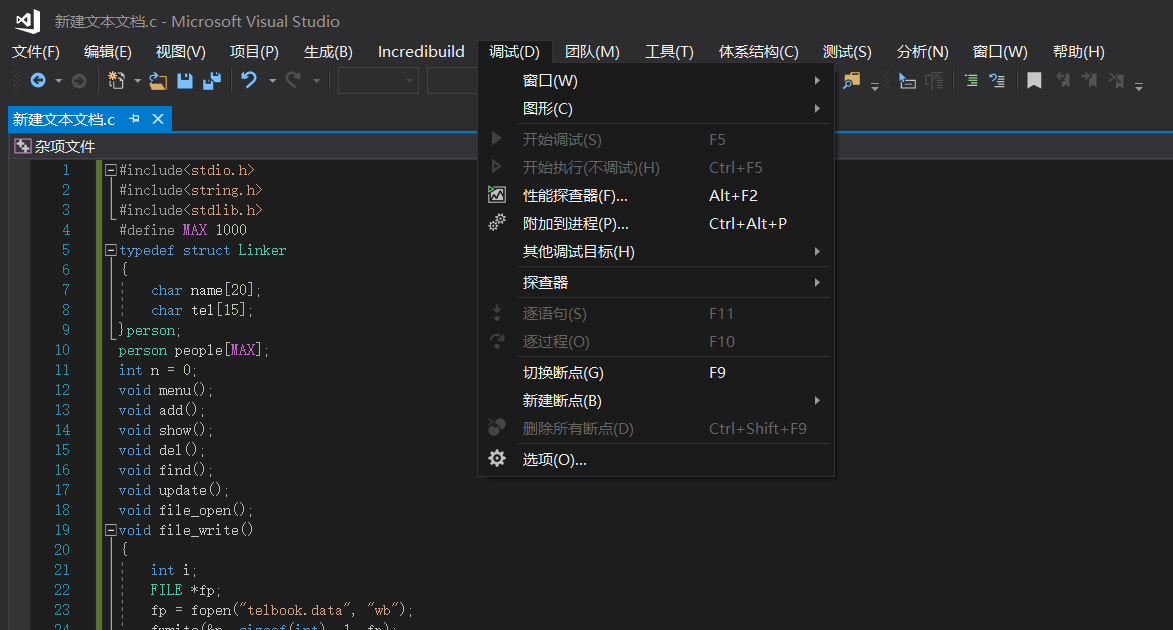Click the Performance Profiler chart icon
The image size is (1173, 630).
[497, 195]
